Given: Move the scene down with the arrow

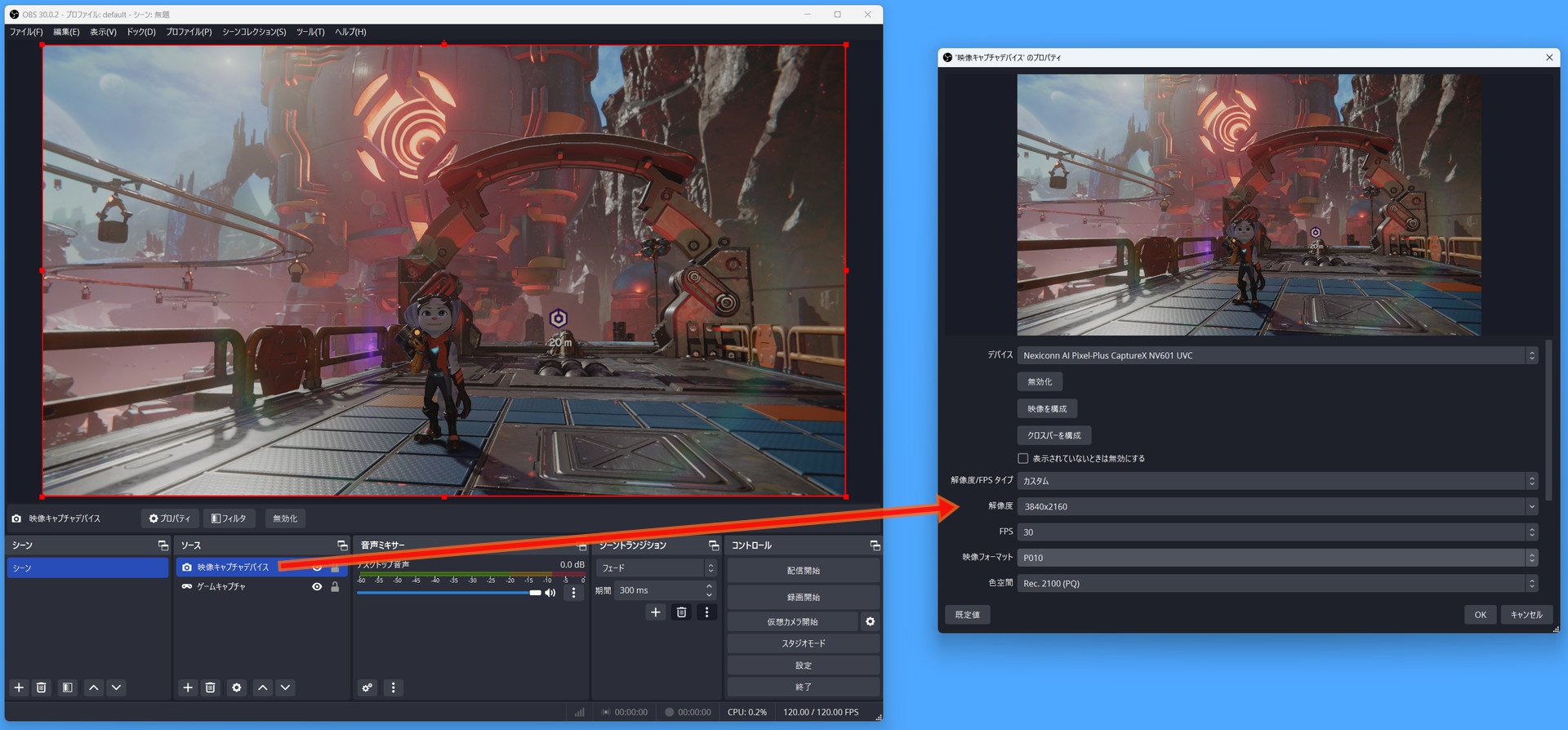Looking at the screenshot, I should click(x=117, y=688).
